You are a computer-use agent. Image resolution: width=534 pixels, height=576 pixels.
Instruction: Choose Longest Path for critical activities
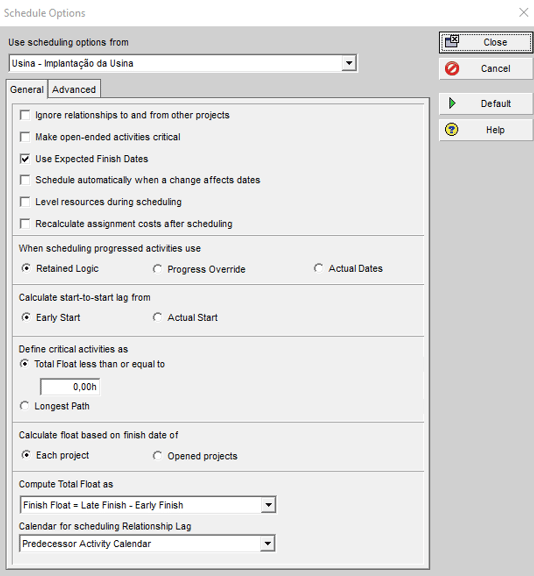coord(24,406)
